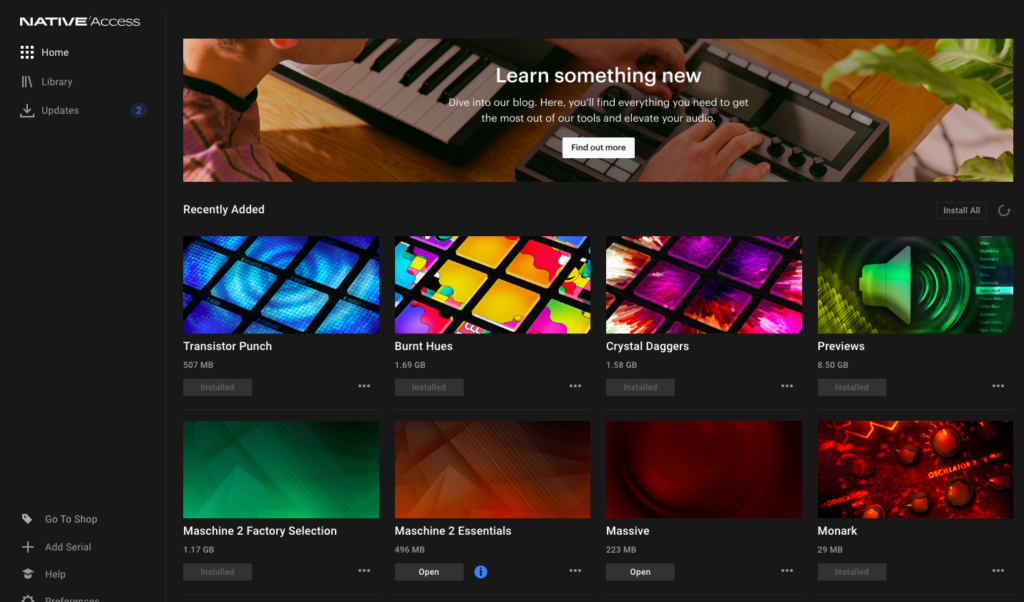Open more options for Transistor Punch
Viewport: 1024px width, 602px height.
pyautogui.click(x=364, y=386)
